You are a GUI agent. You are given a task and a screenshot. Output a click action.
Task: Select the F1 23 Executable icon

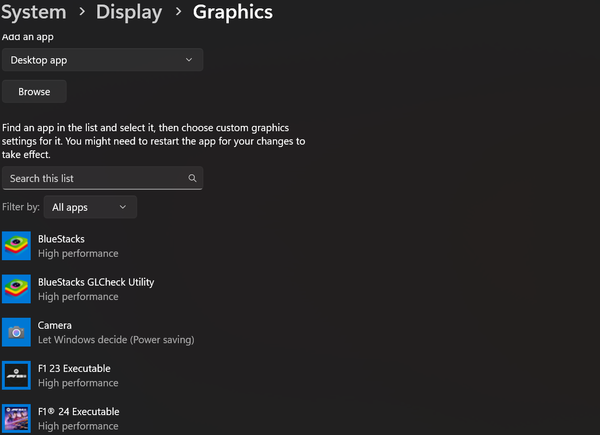pyautogui.click(x=16, y=375)
